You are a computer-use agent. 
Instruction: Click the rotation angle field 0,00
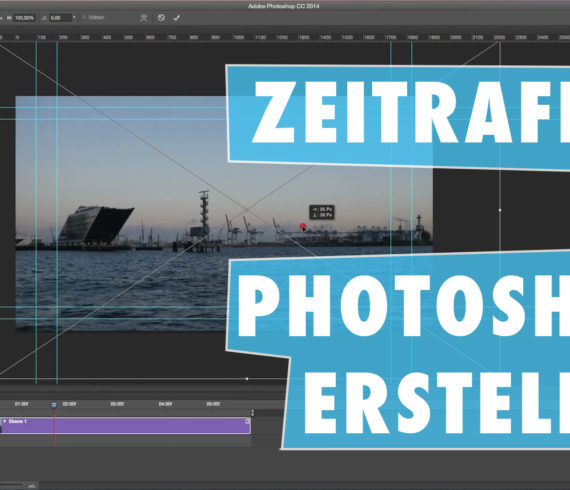point(60,17)
